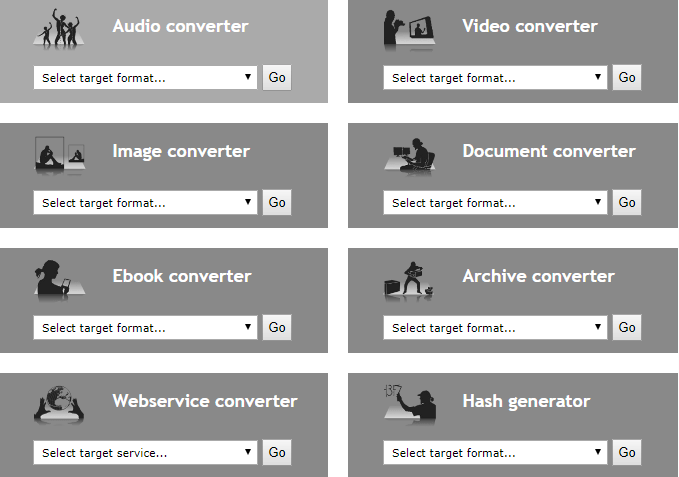Click the "Webservice converter" heading
This screenshot has height=477, width=679.
205,401
